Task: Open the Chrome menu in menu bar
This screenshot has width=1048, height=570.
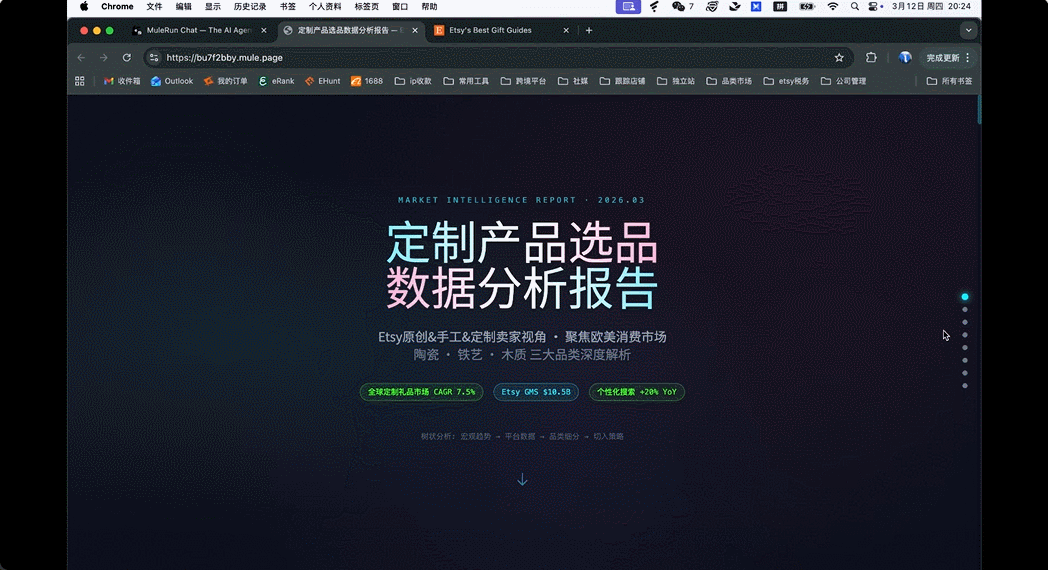Action: point(117,7)
